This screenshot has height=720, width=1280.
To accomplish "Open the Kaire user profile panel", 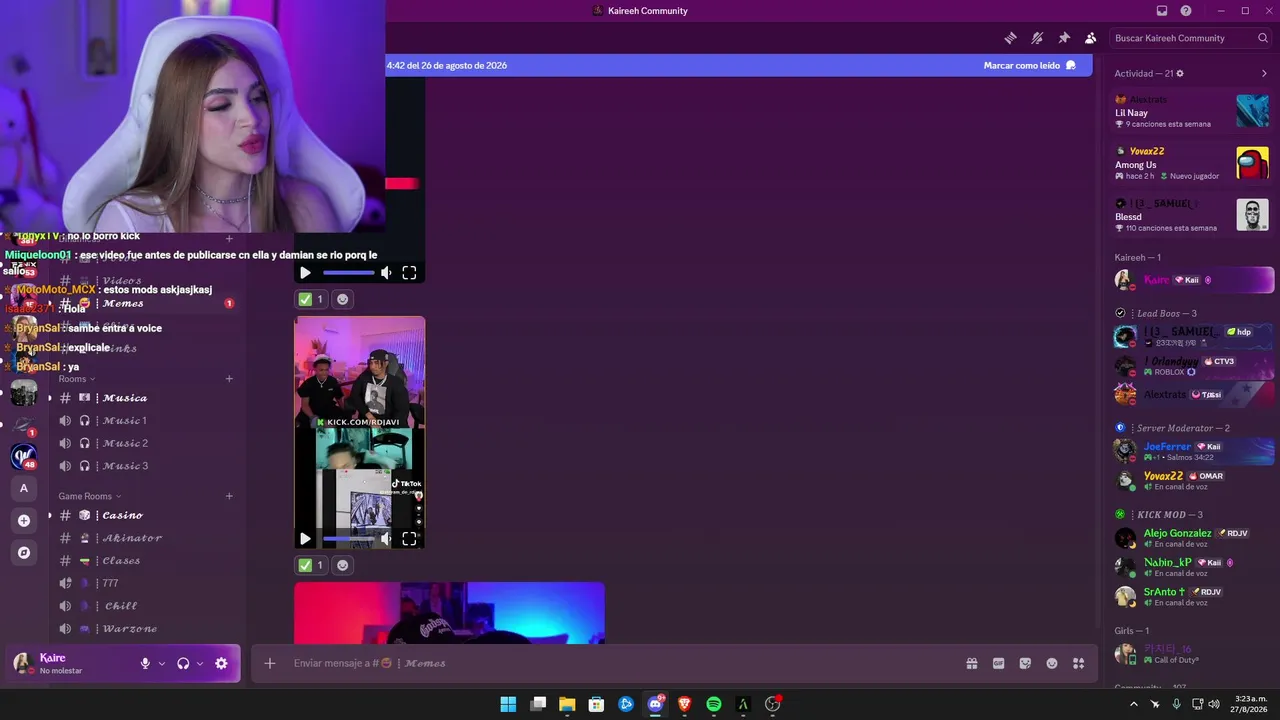I will pyautogui.click(x=70, y=663).
